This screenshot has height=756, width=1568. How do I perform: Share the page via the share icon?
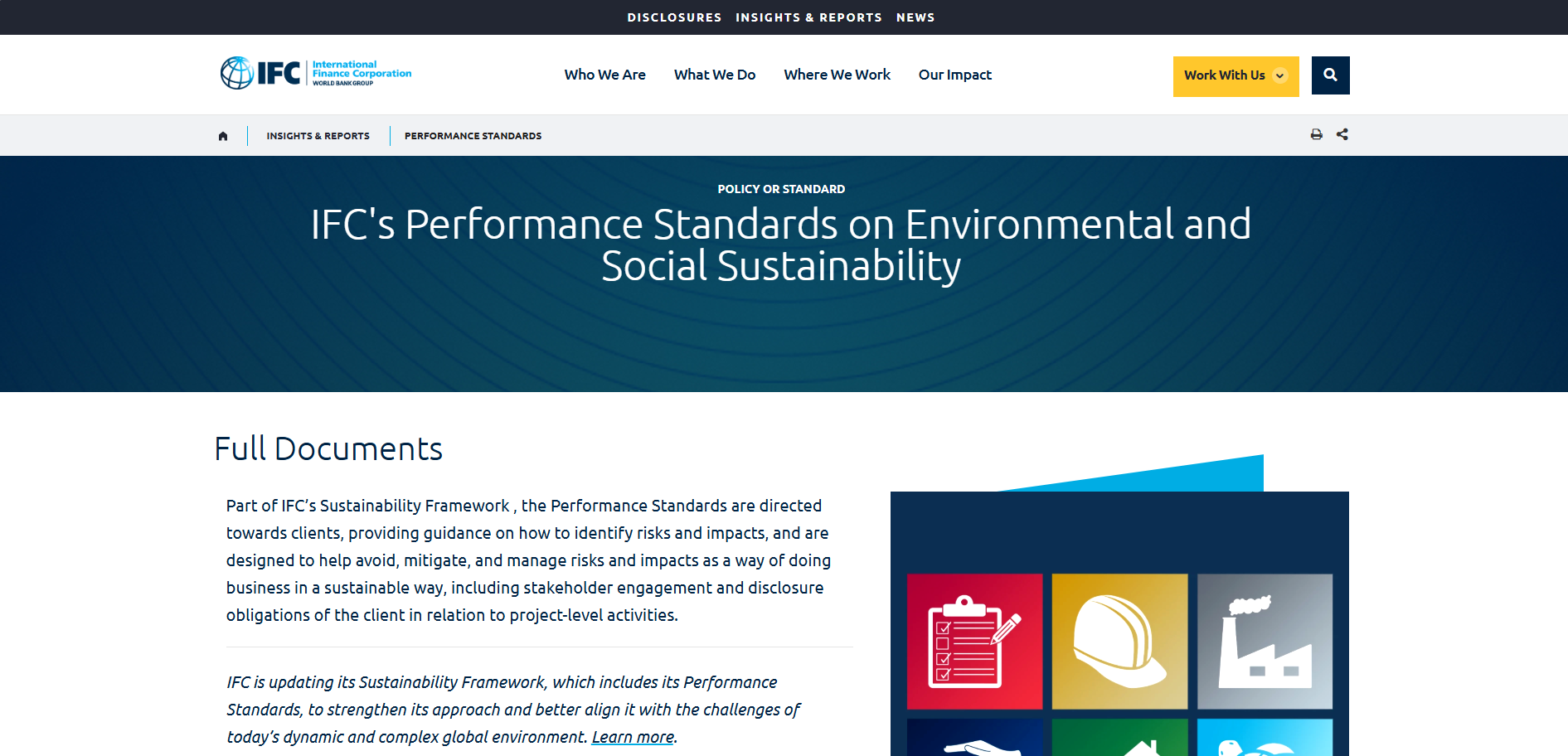1342,133
